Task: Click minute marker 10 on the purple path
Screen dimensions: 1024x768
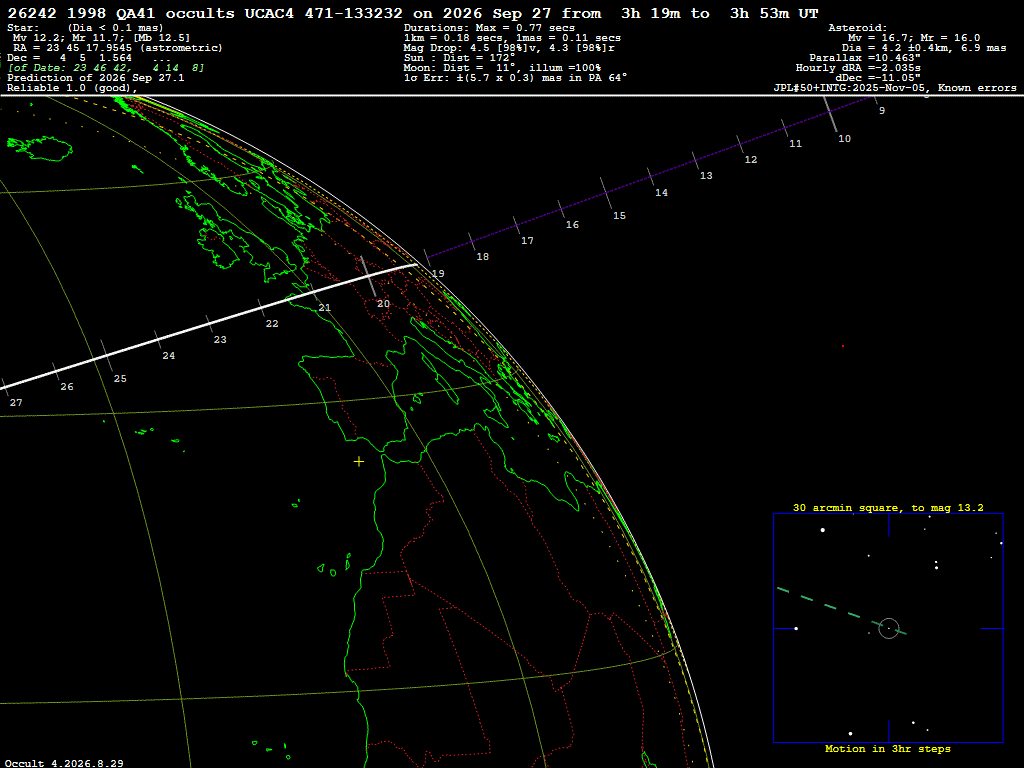Action: tap(844, 138)
